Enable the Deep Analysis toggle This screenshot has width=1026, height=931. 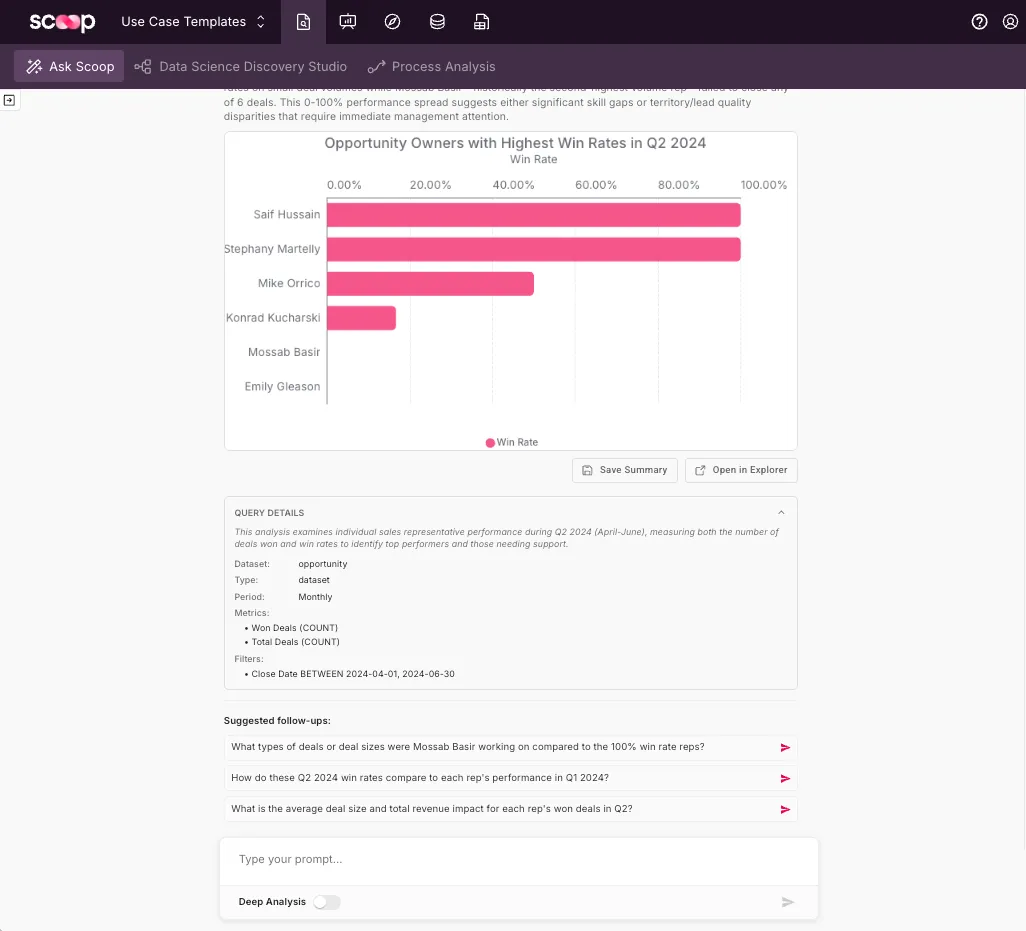[327, 901]
